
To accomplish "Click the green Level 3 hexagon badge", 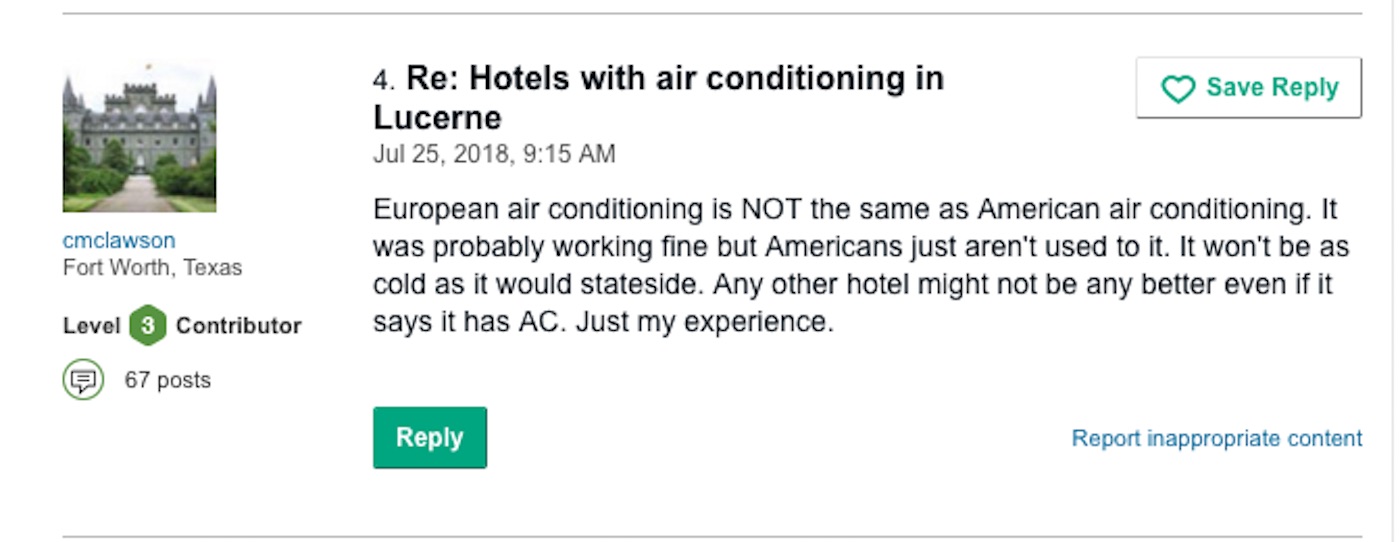I will click(x=148, y=326).
